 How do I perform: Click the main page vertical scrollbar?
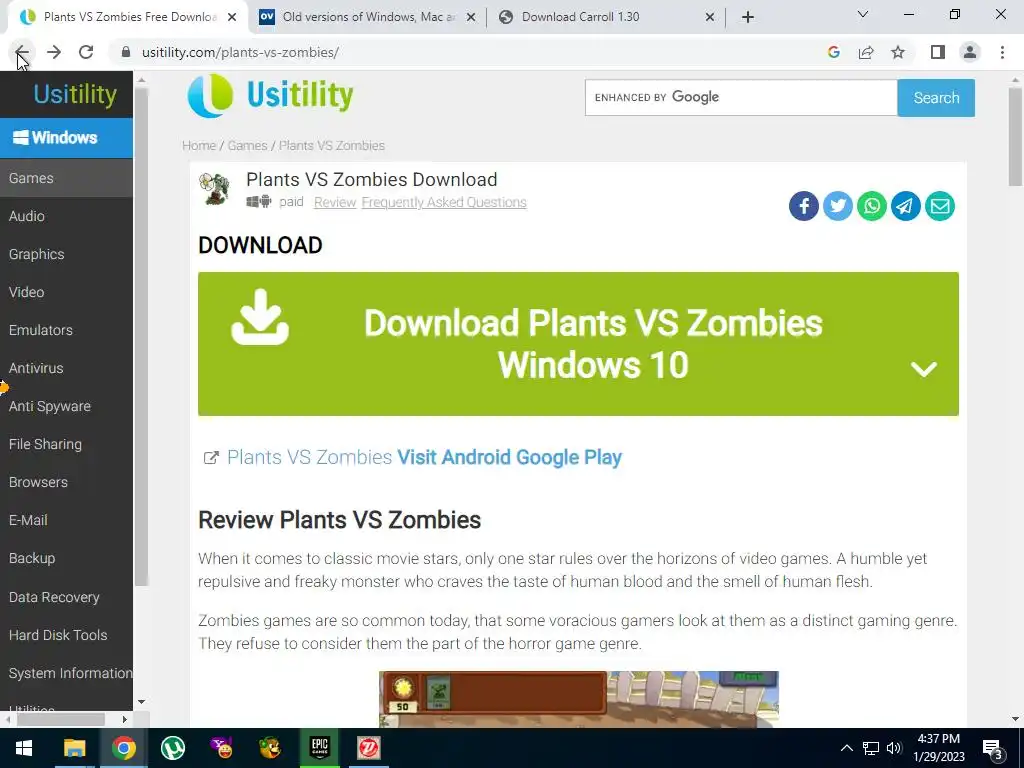pyautogui.click(x=1015, y=137)
